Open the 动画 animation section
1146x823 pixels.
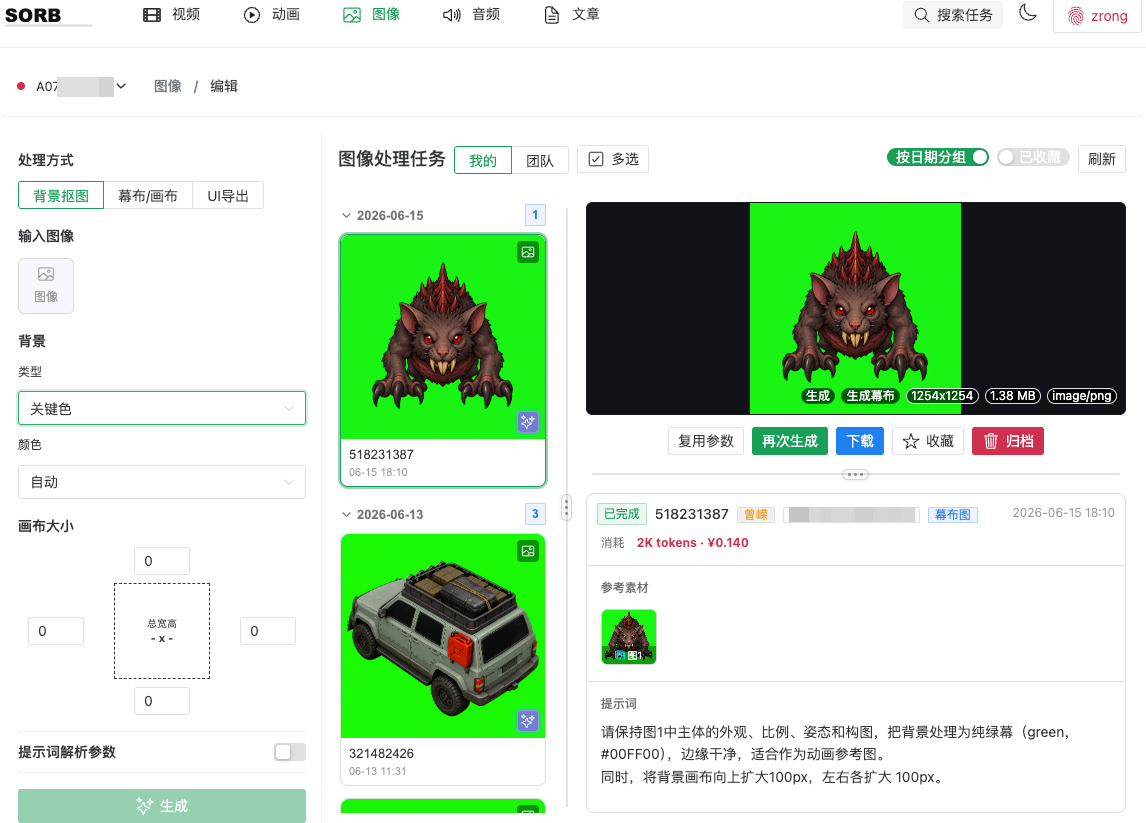pyautogui.click(x=271, y=15)
